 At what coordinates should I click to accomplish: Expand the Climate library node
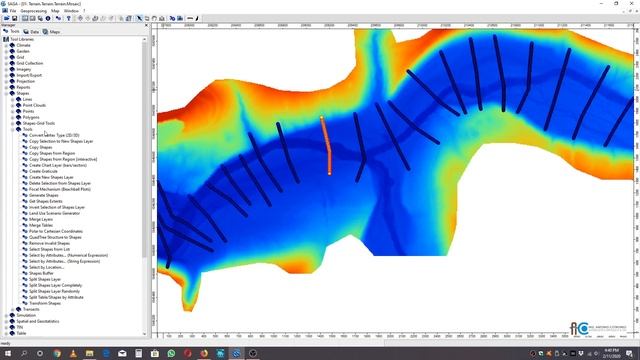(x=6, y=45)
